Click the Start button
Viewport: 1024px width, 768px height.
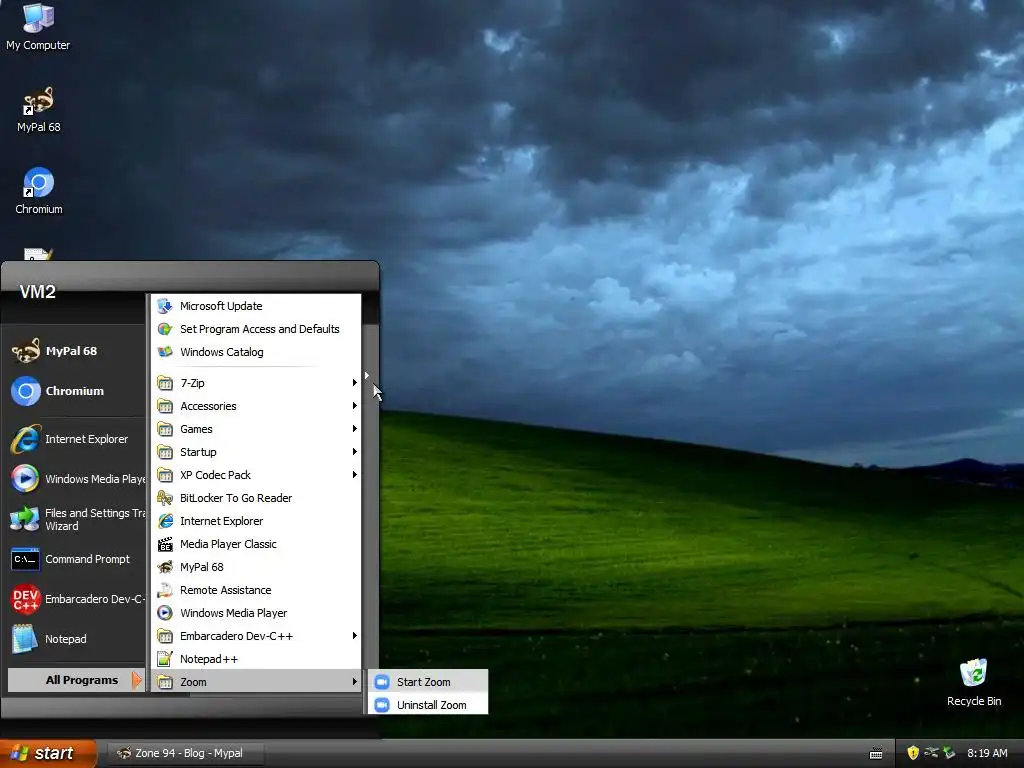[x=48, y=753]
